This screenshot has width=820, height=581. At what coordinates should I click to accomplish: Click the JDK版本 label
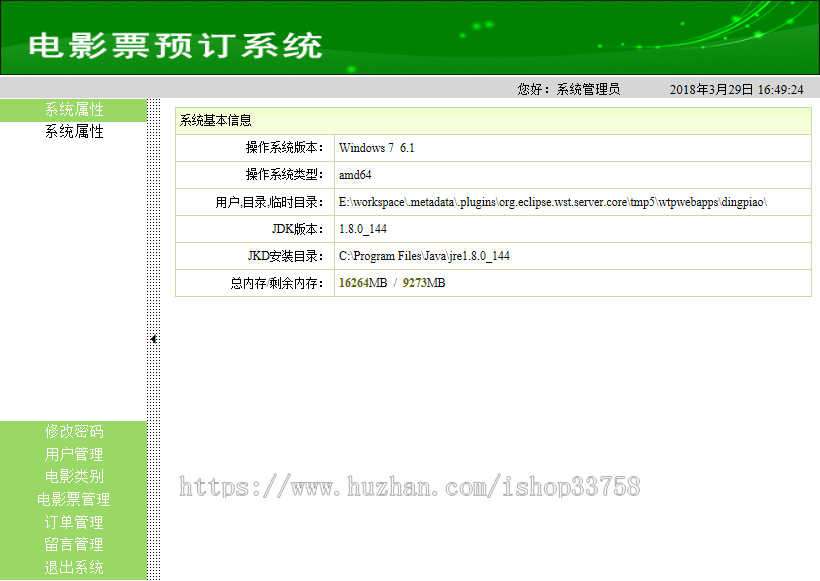point(298,229)
